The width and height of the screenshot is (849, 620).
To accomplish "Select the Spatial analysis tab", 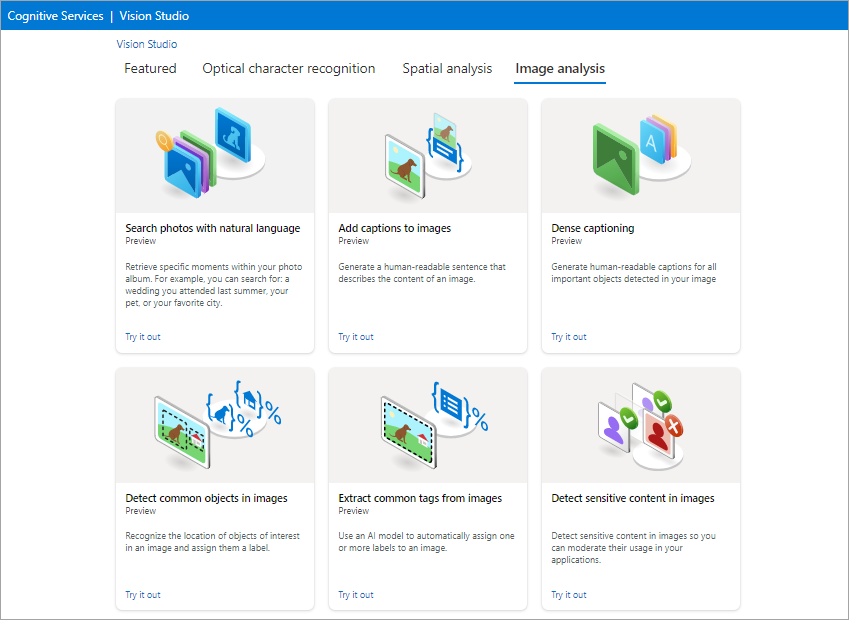I will click(x=447, y=68).
